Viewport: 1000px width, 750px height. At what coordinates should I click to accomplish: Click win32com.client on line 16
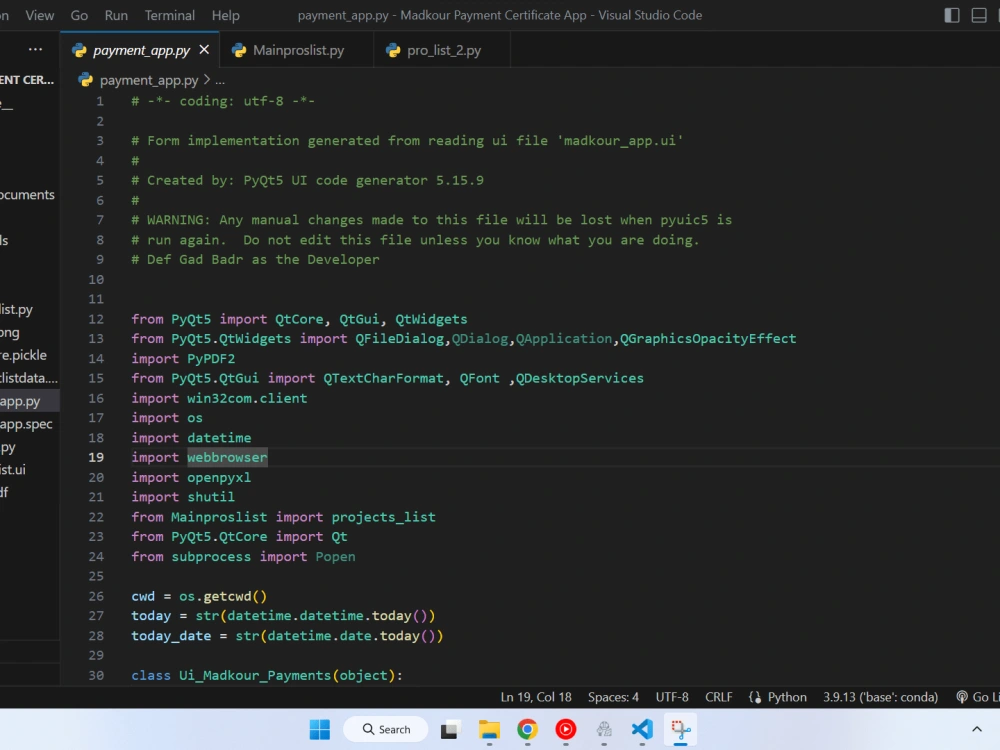pos(247,399)
